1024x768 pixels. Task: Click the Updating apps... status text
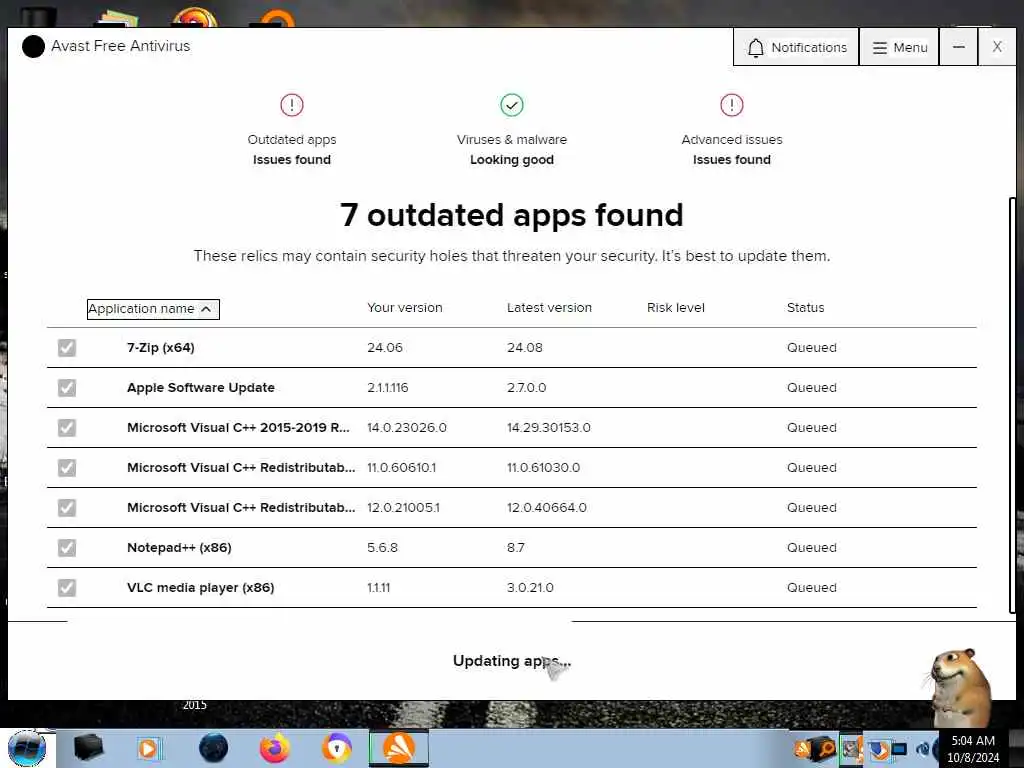tap(512, 661)
